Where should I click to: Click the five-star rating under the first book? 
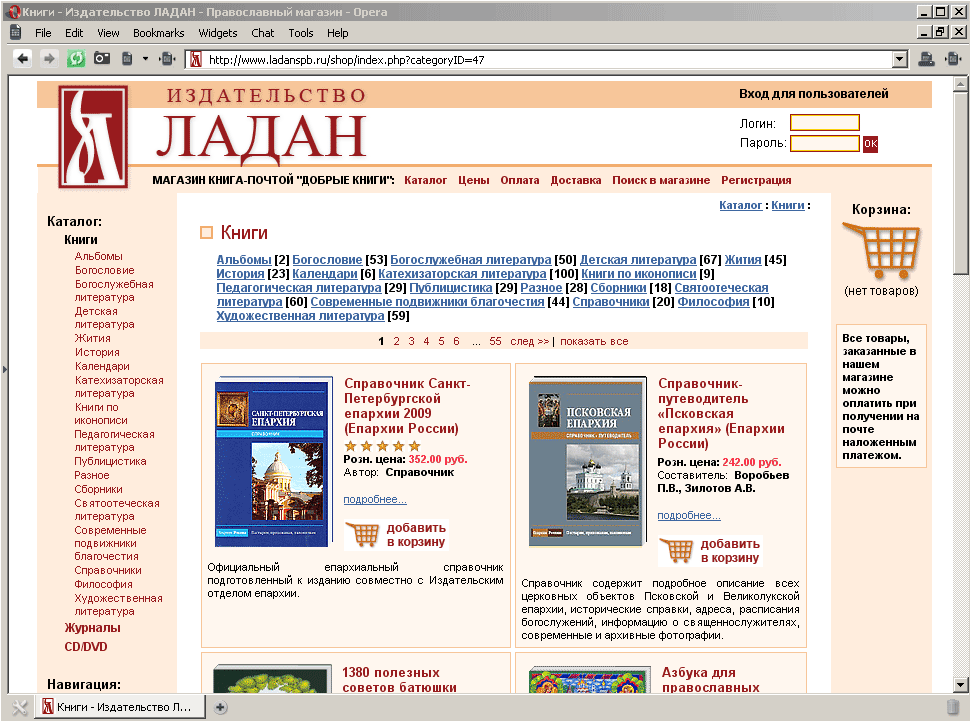click(382, 446)
